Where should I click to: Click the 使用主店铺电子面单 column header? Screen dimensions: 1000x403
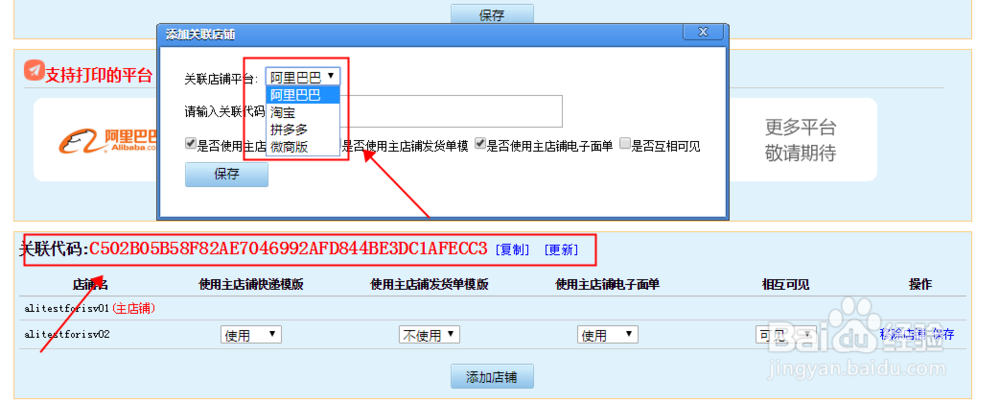608,285
